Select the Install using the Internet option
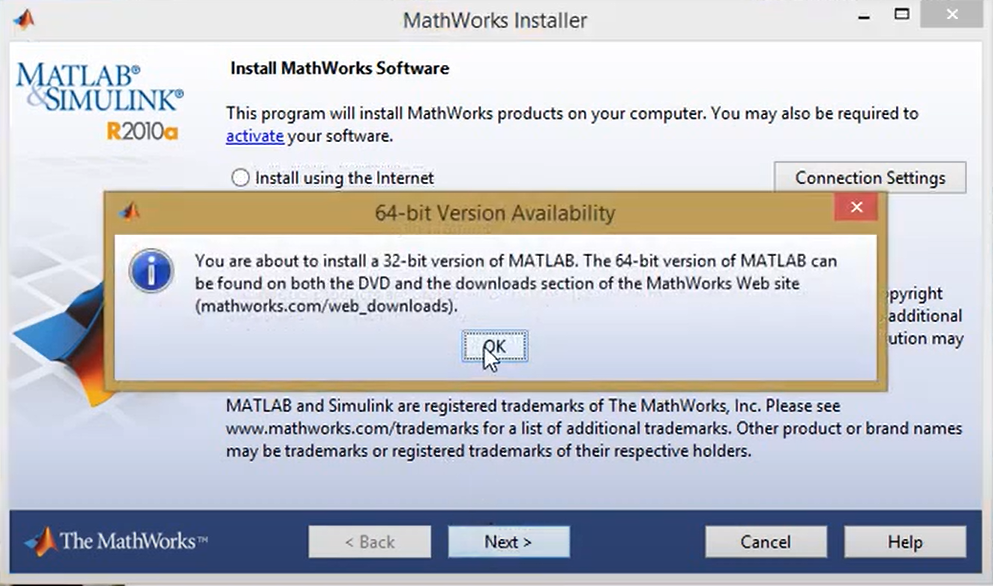 (x=240, y=178)
